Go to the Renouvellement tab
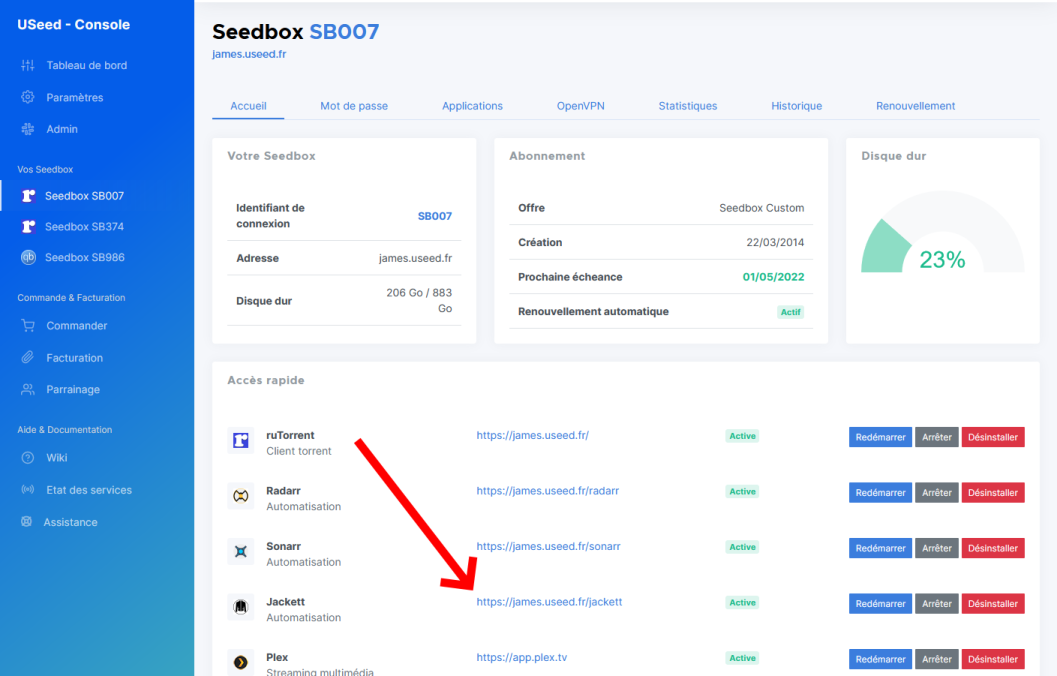The width and height of the screenshot is (1057, 676). [x=915, y=106]
